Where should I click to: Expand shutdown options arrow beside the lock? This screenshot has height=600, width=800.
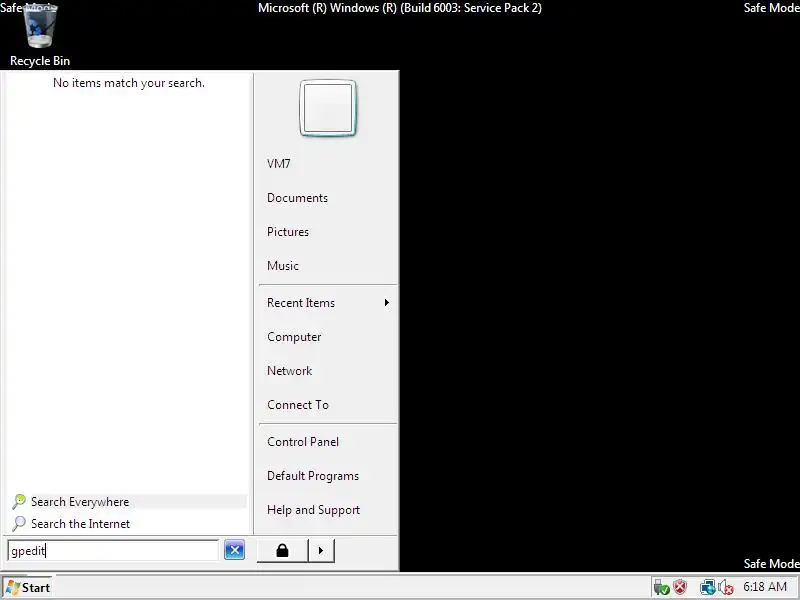321,551
